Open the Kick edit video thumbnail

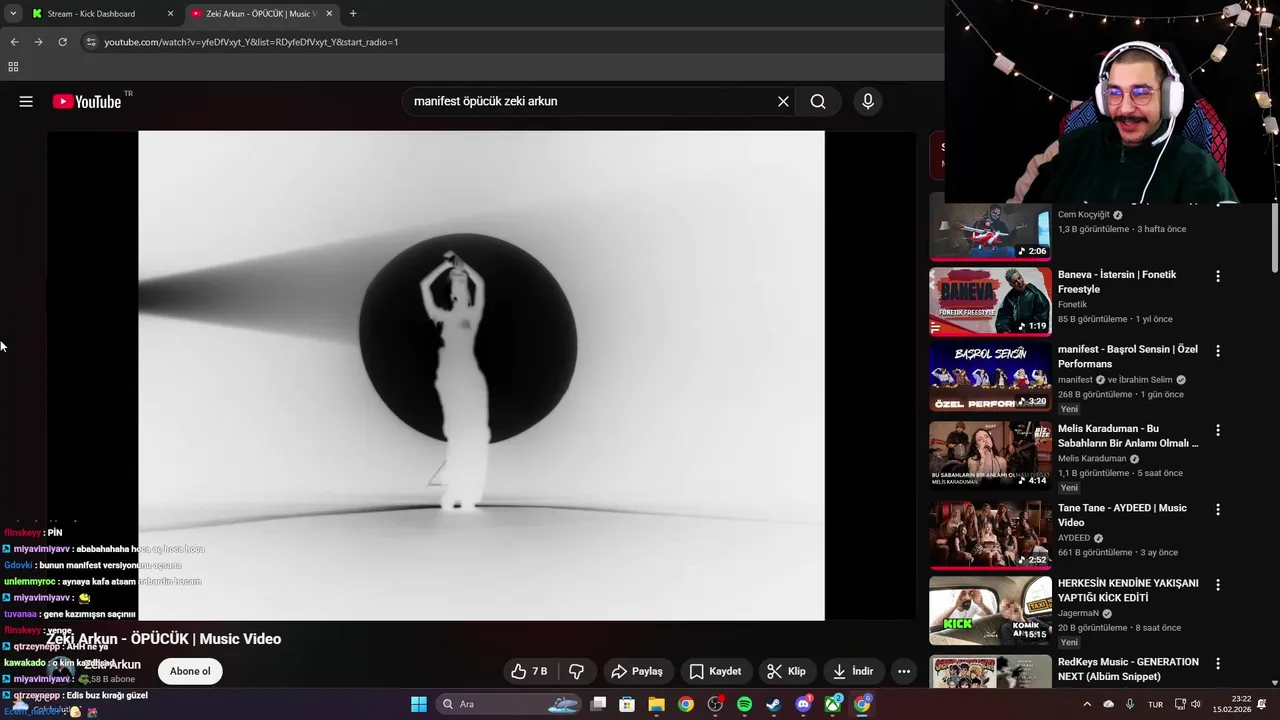tap(990, 610)
